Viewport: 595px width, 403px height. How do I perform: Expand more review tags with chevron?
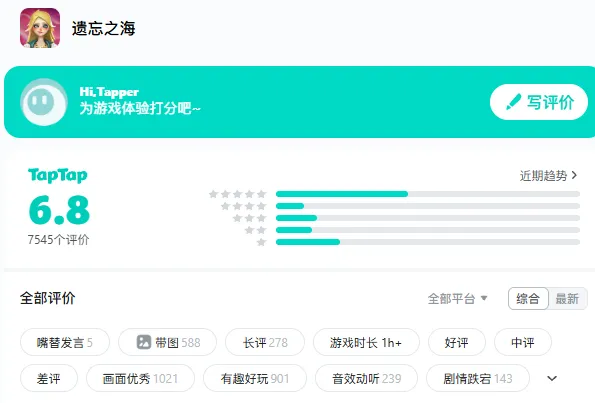tap(552, 378)
